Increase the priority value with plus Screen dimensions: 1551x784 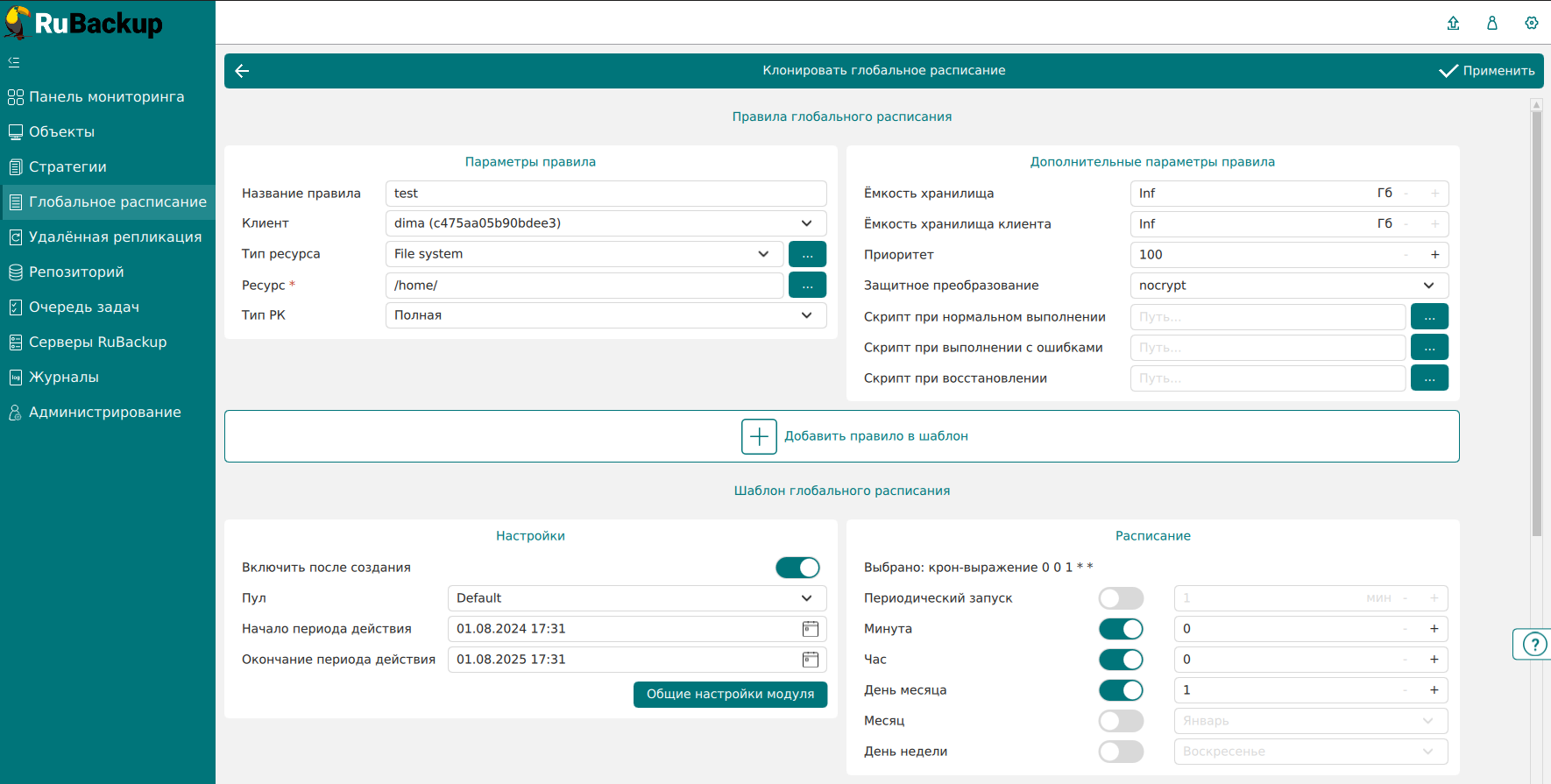pyautogui.click(x=1435, y=255)
